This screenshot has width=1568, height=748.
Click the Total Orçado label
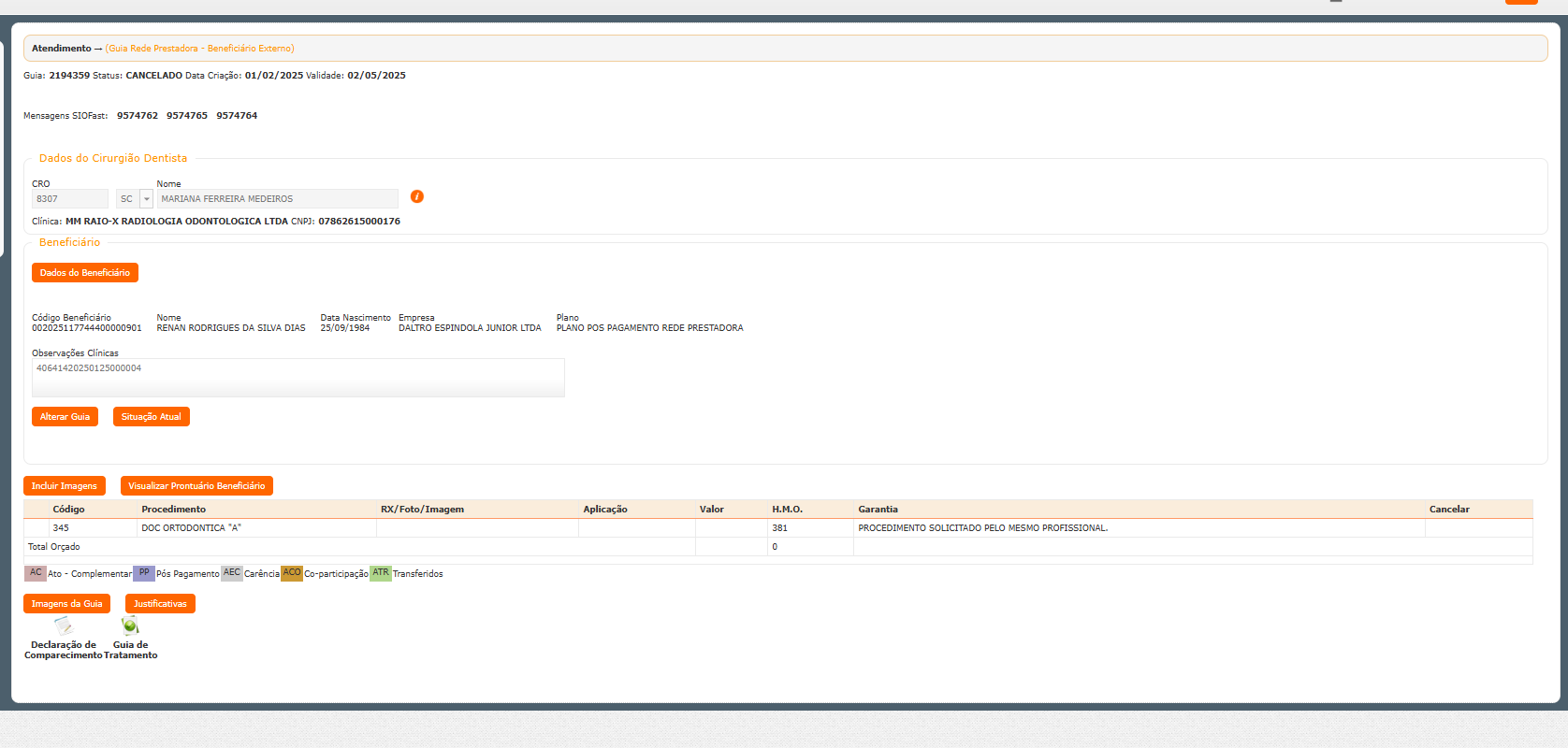pyautogui.click(x=54, y=547)
